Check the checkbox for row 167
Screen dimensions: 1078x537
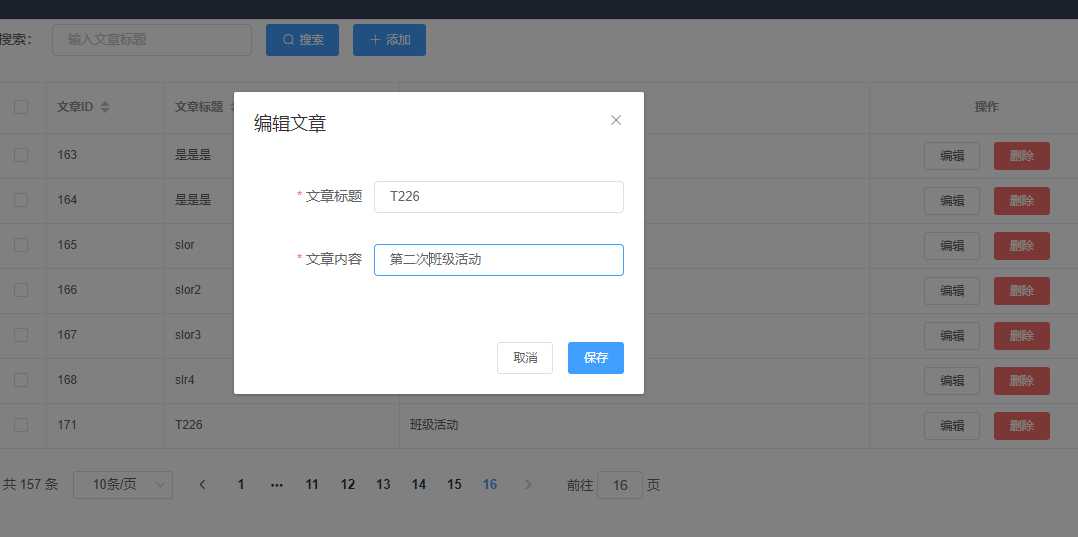tap(21, 335)
